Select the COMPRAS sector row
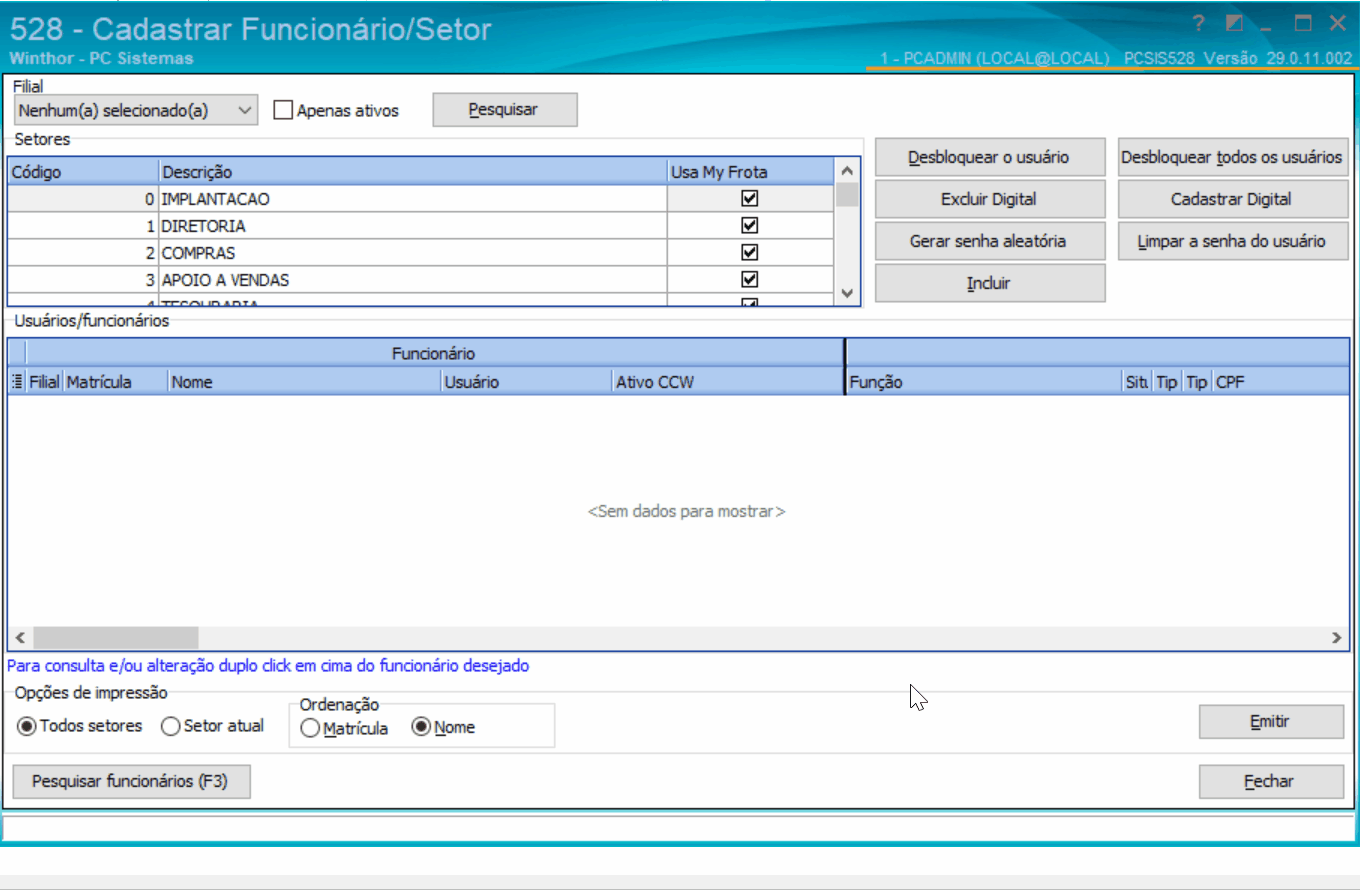This screenshot has width=1360, height=890. [420, 253]
